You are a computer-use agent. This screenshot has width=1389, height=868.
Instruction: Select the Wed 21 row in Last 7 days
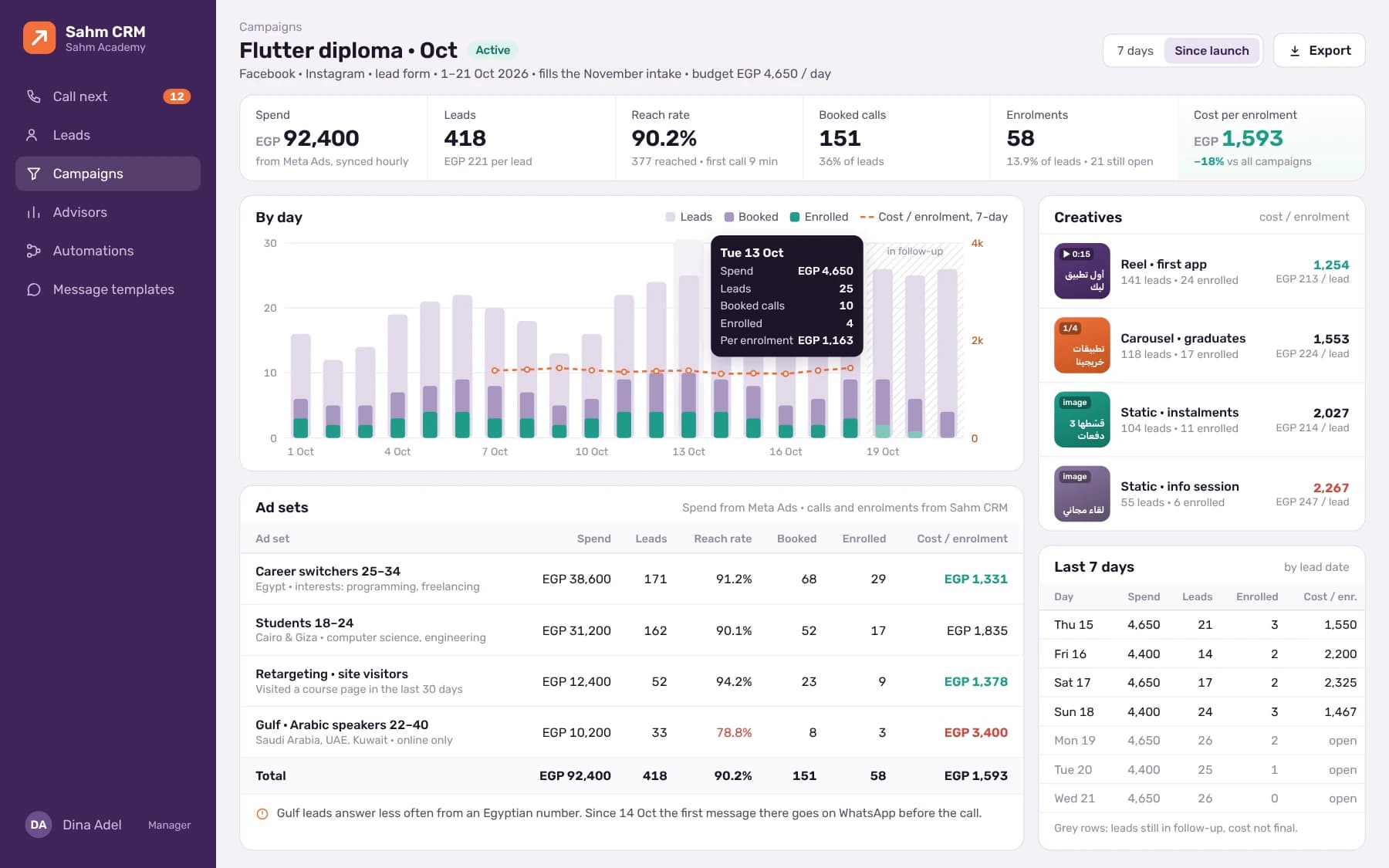click(x=1201, y=798)
